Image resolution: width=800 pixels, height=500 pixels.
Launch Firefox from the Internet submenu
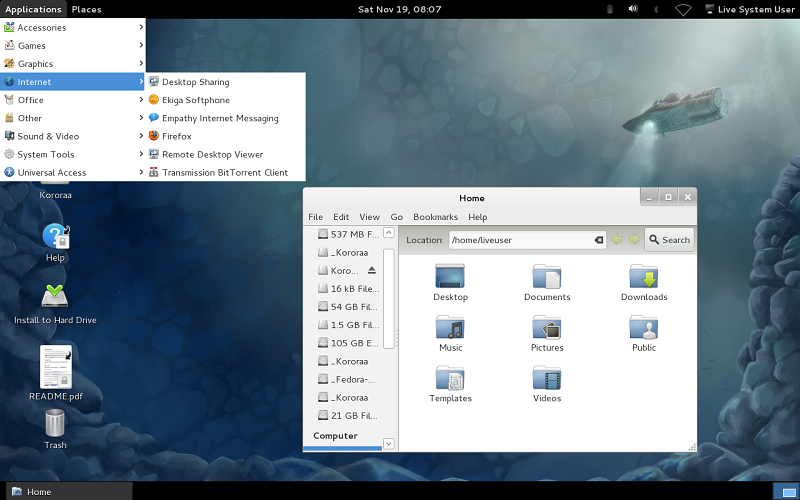click(176, 136)
